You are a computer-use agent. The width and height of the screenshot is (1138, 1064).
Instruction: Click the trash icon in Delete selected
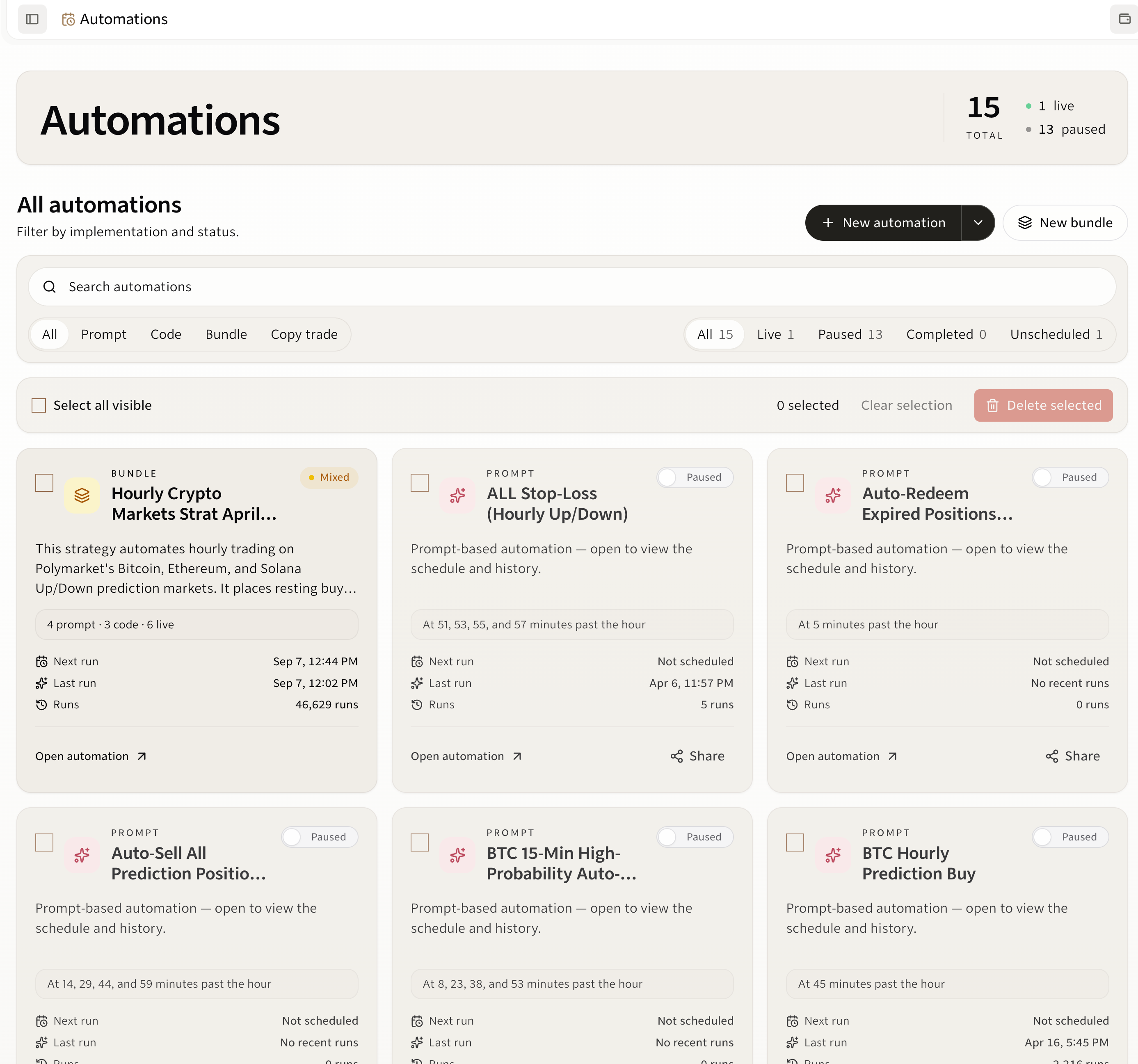point(993,406)
